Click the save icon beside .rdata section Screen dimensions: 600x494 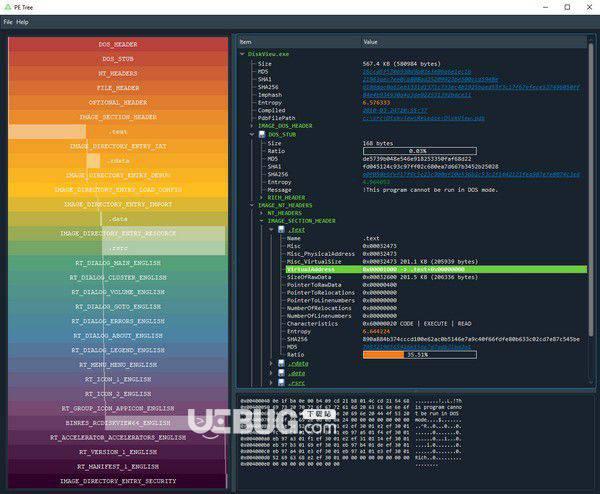coord(281,363)
